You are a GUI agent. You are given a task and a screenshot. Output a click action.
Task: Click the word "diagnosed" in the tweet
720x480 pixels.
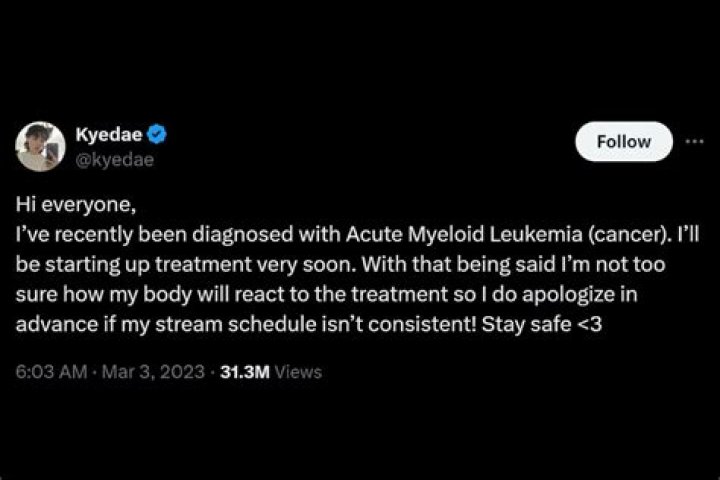pyautogui.click(x=253, y=238)
